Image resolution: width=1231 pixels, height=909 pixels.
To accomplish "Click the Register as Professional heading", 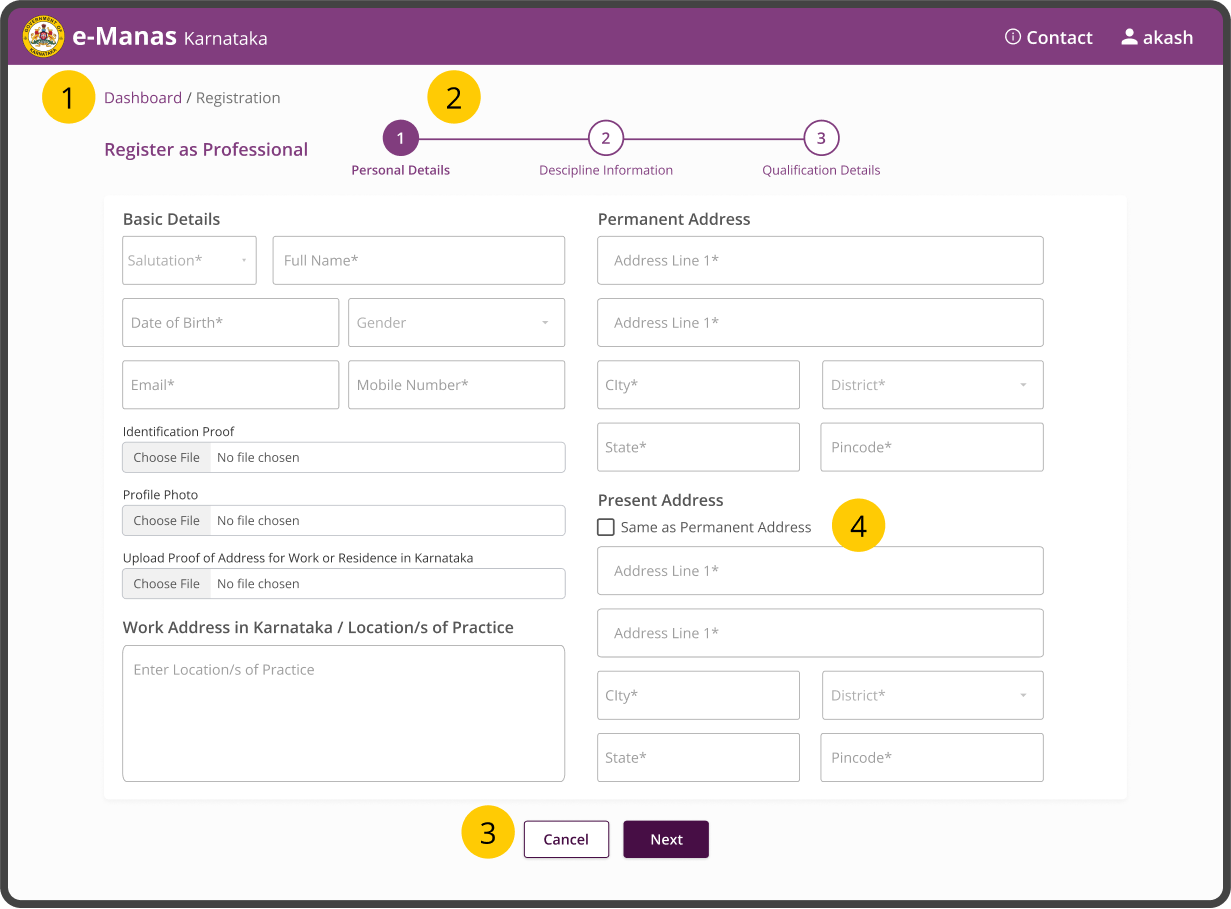I will coord(206,149).
